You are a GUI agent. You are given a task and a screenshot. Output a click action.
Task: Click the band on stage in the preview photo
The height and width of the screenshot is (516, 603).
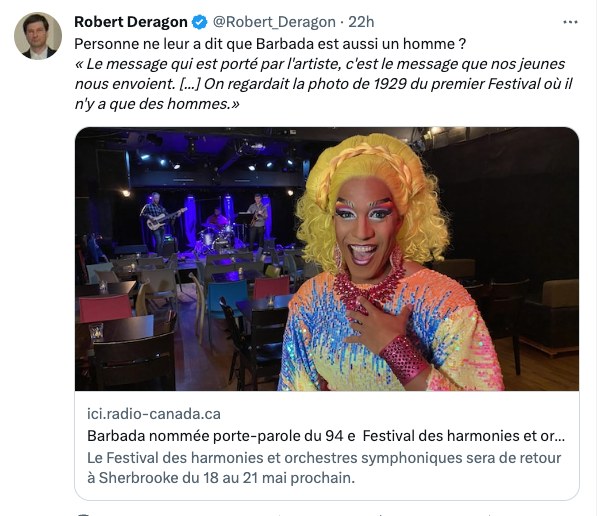206,221
